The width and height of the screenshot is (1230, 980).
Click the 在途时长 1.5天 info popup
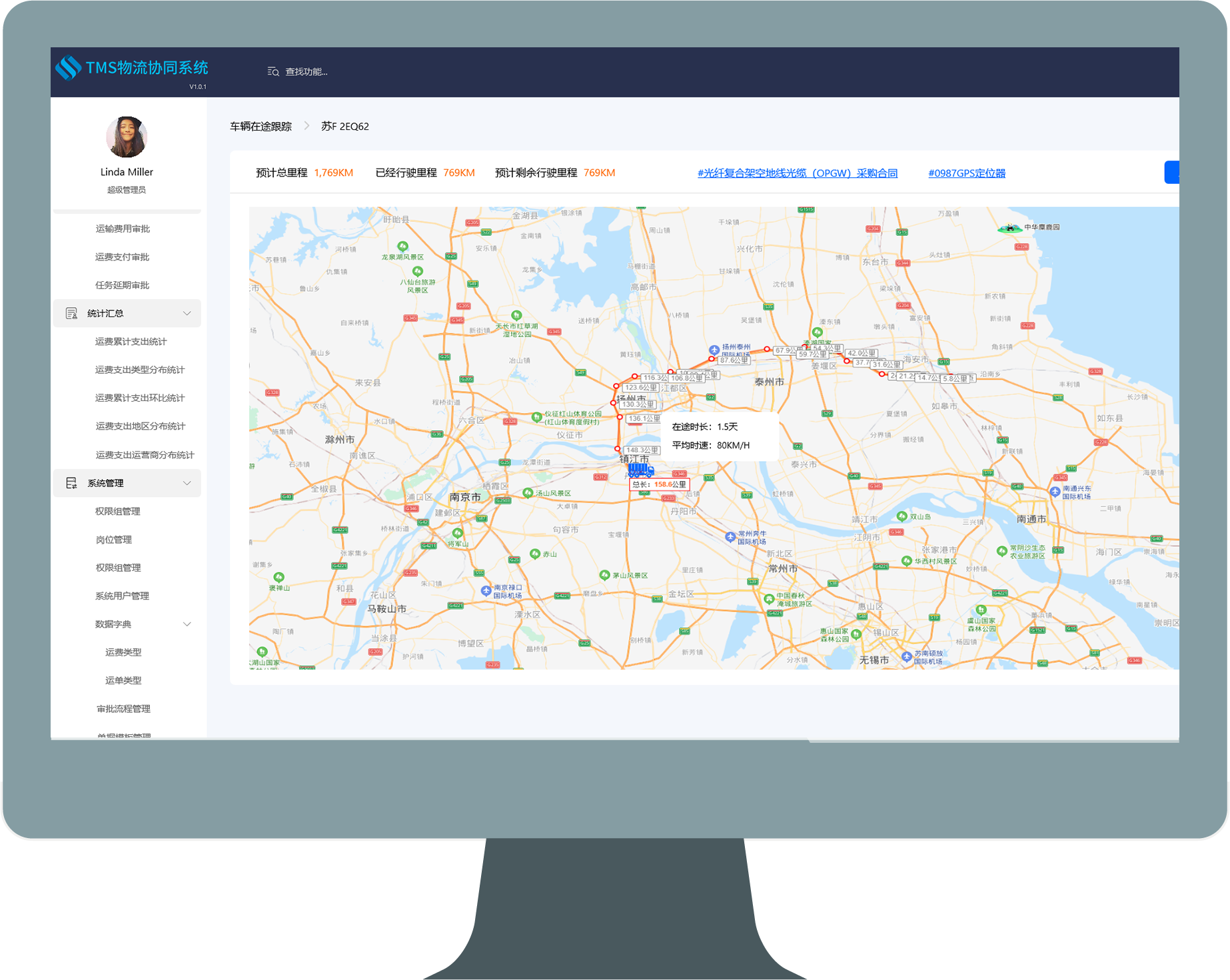[x=720, y=436]
